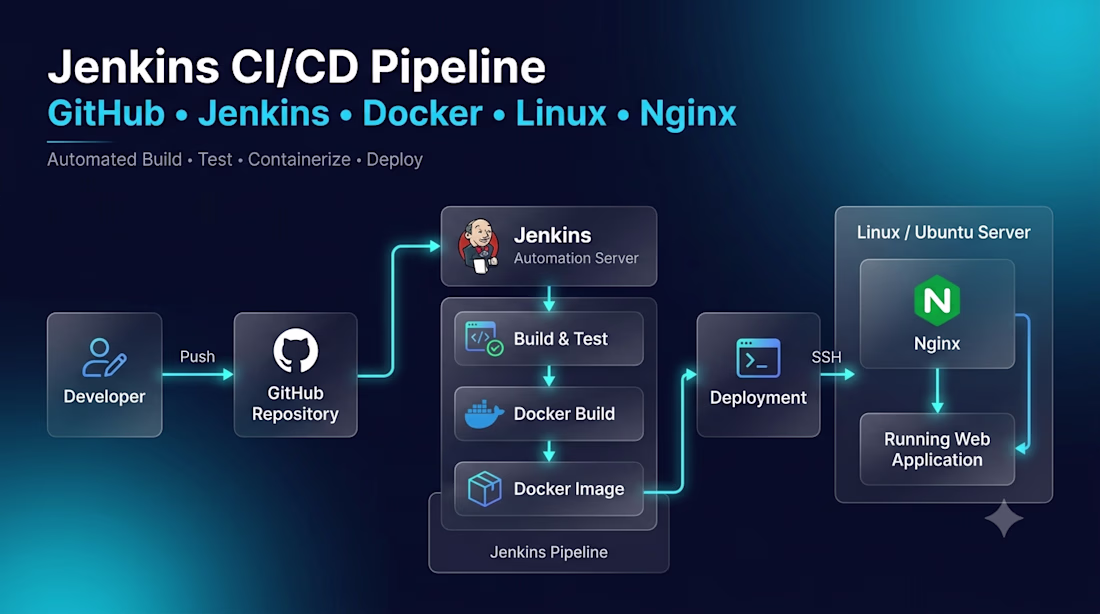Click the Docker whale icon

pyautogui.click(x=484, y=414)
